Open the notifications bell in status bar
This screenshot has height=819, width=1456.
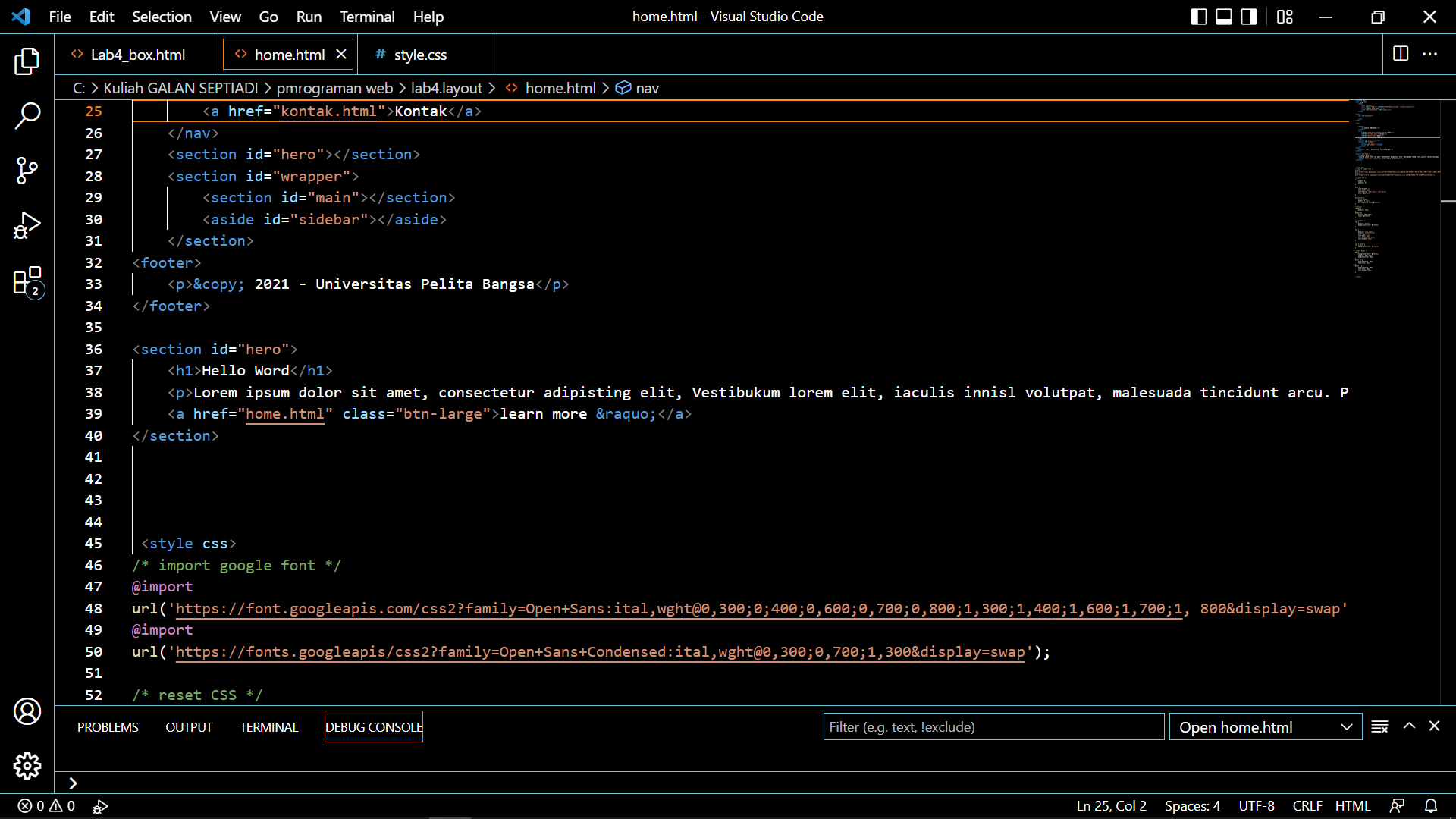pos(1431,806)
